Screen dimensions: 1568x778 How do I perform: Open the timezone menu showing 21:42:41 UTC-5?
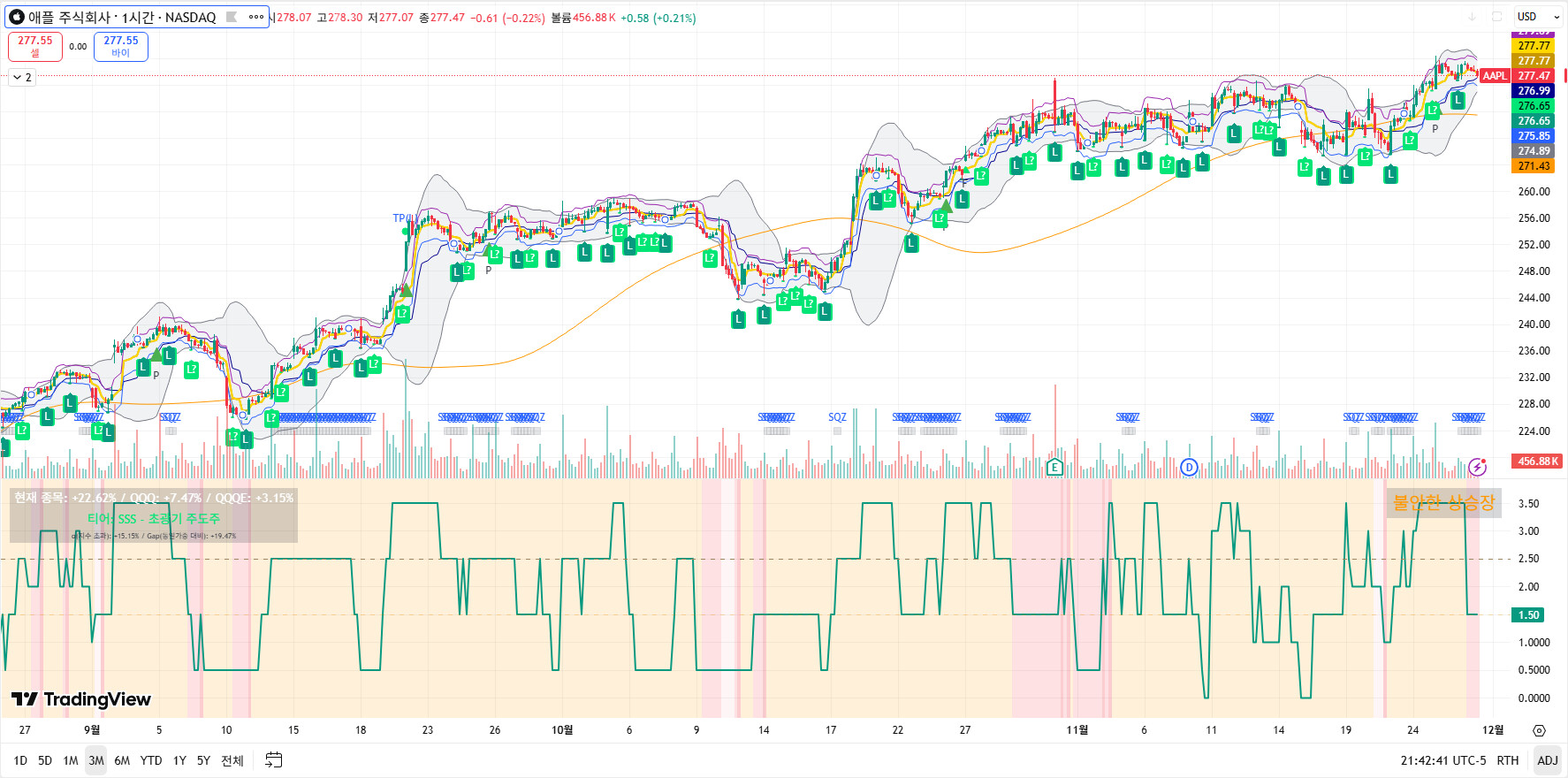coord(1443,760)
